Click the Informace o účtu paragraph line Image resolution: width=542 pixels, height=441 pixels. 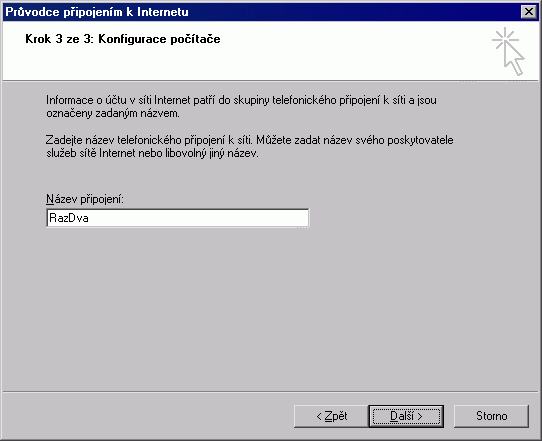(241, 101)
